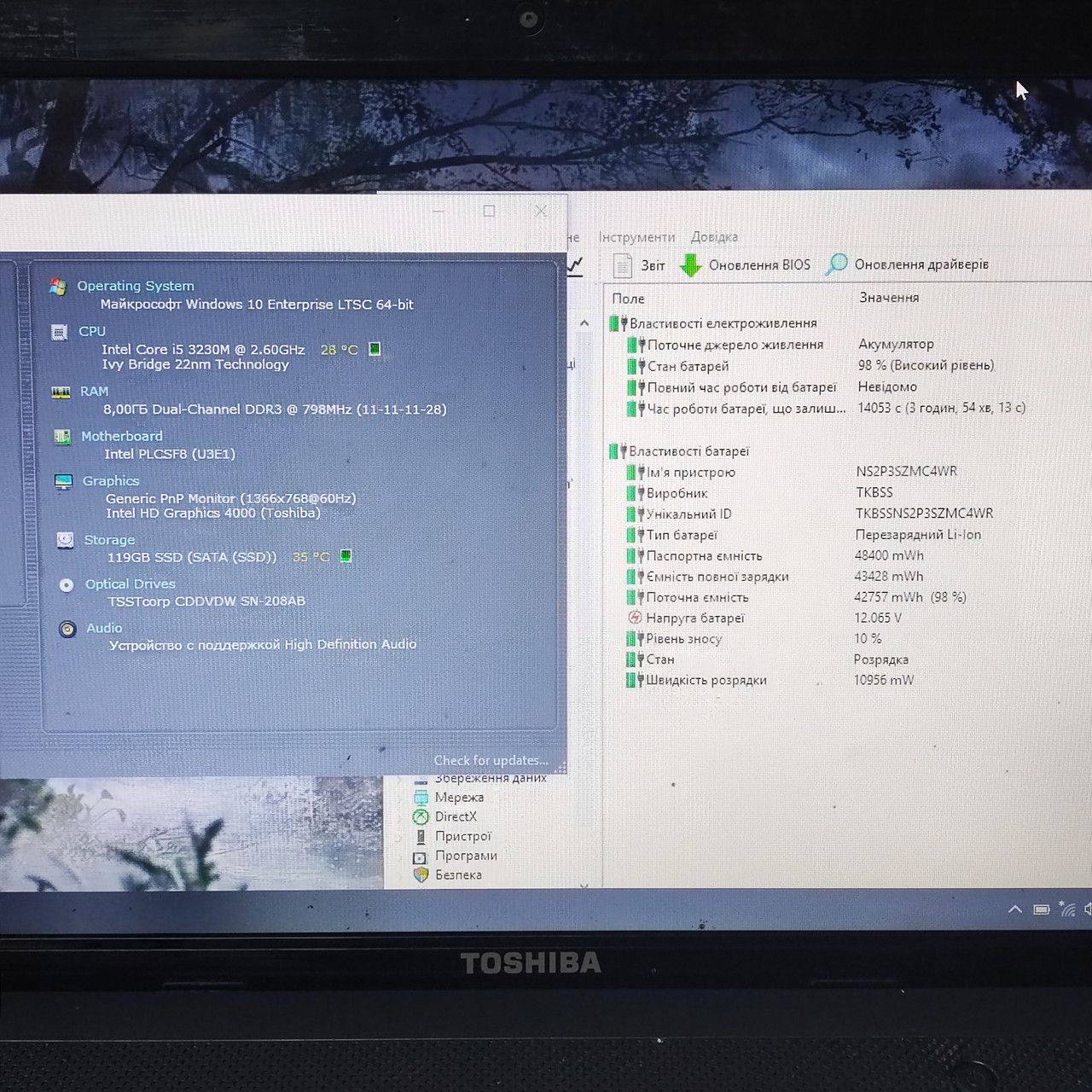Screen dimensions: 1092x1092
Task: Open the Motherboard section link in Speccy
Action: (x=122, y=436)
